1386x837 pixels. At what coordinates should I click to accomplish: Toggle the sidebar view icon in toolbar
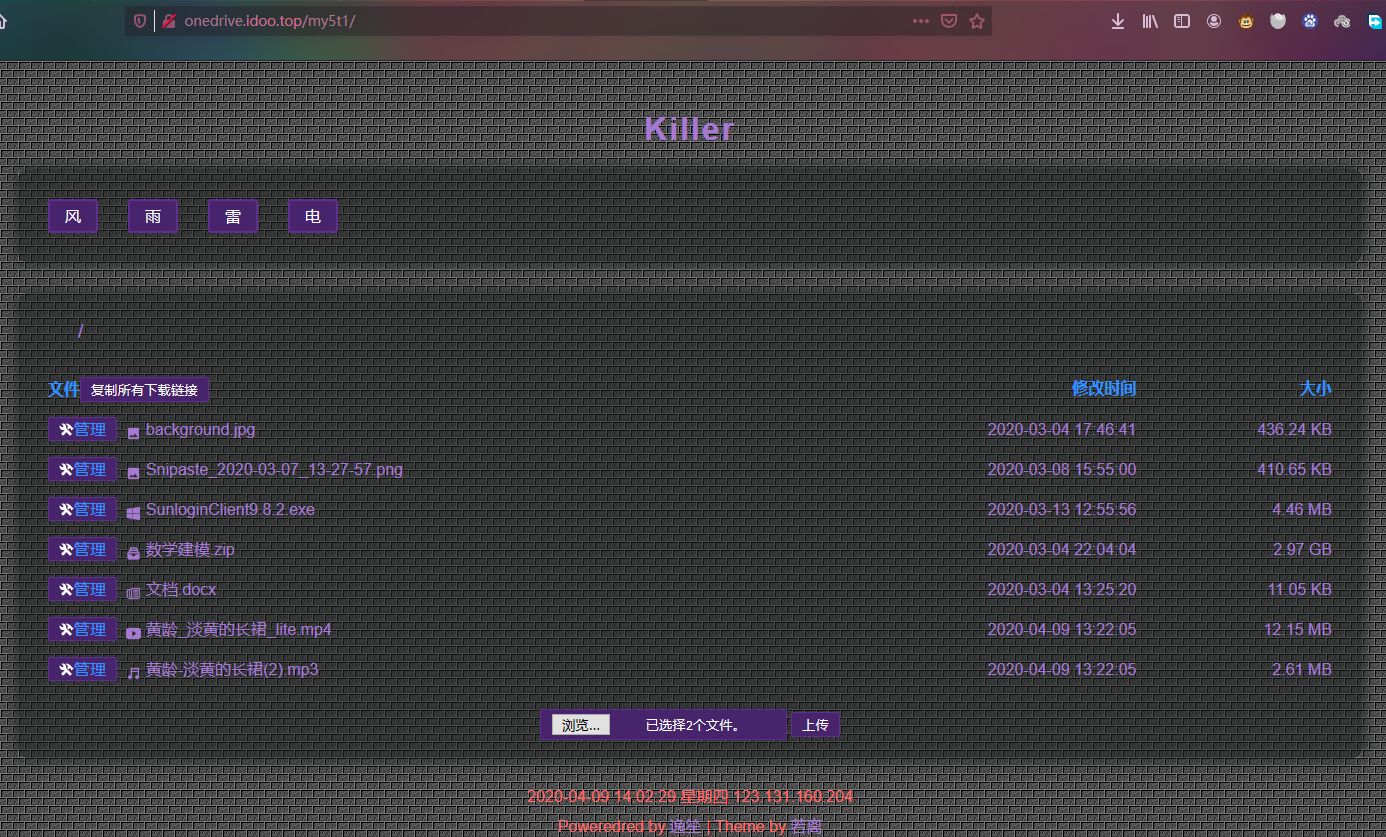pos(1182,21)
